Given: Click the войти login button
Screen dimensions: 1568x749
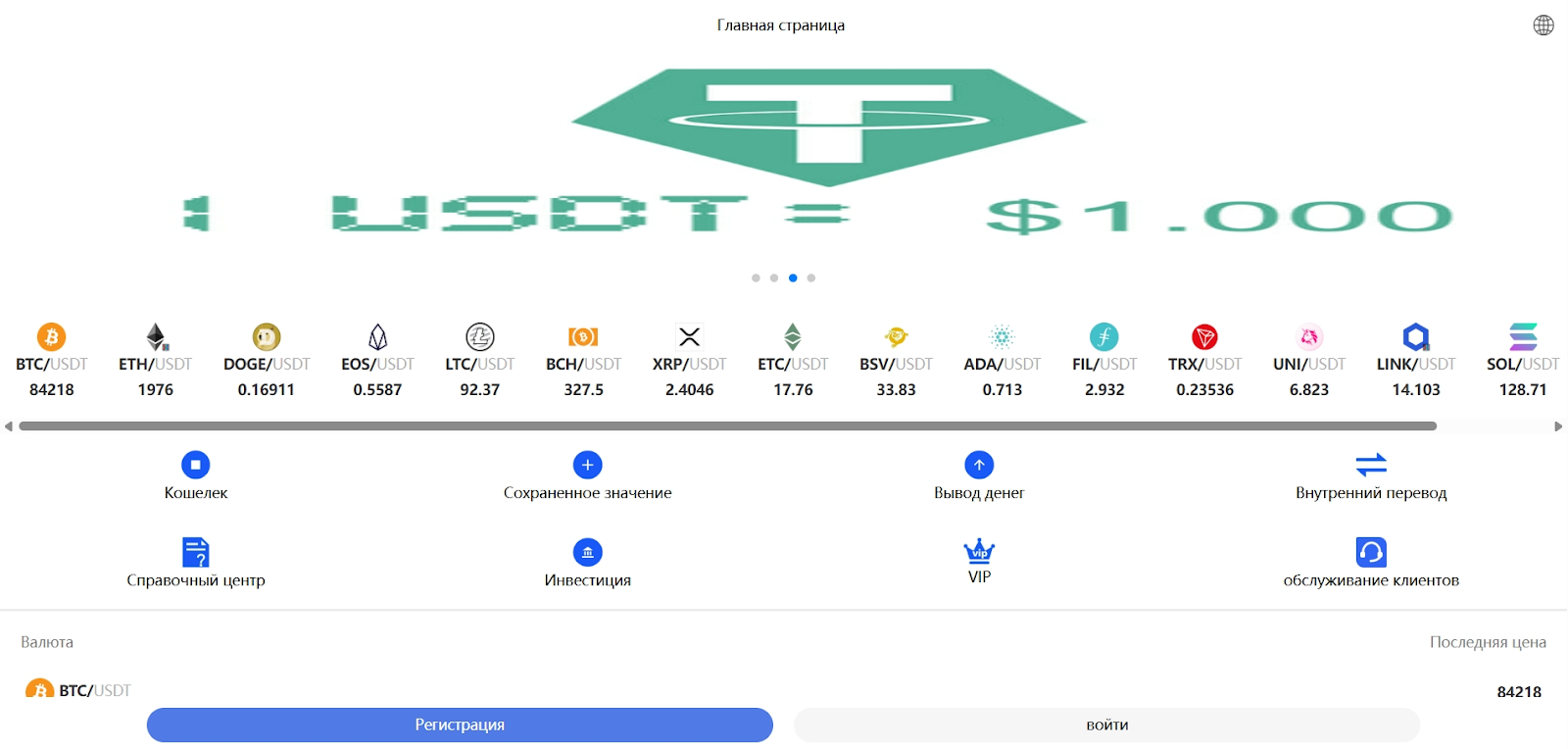Looking at the screenshot, I should coord(1107,724).
